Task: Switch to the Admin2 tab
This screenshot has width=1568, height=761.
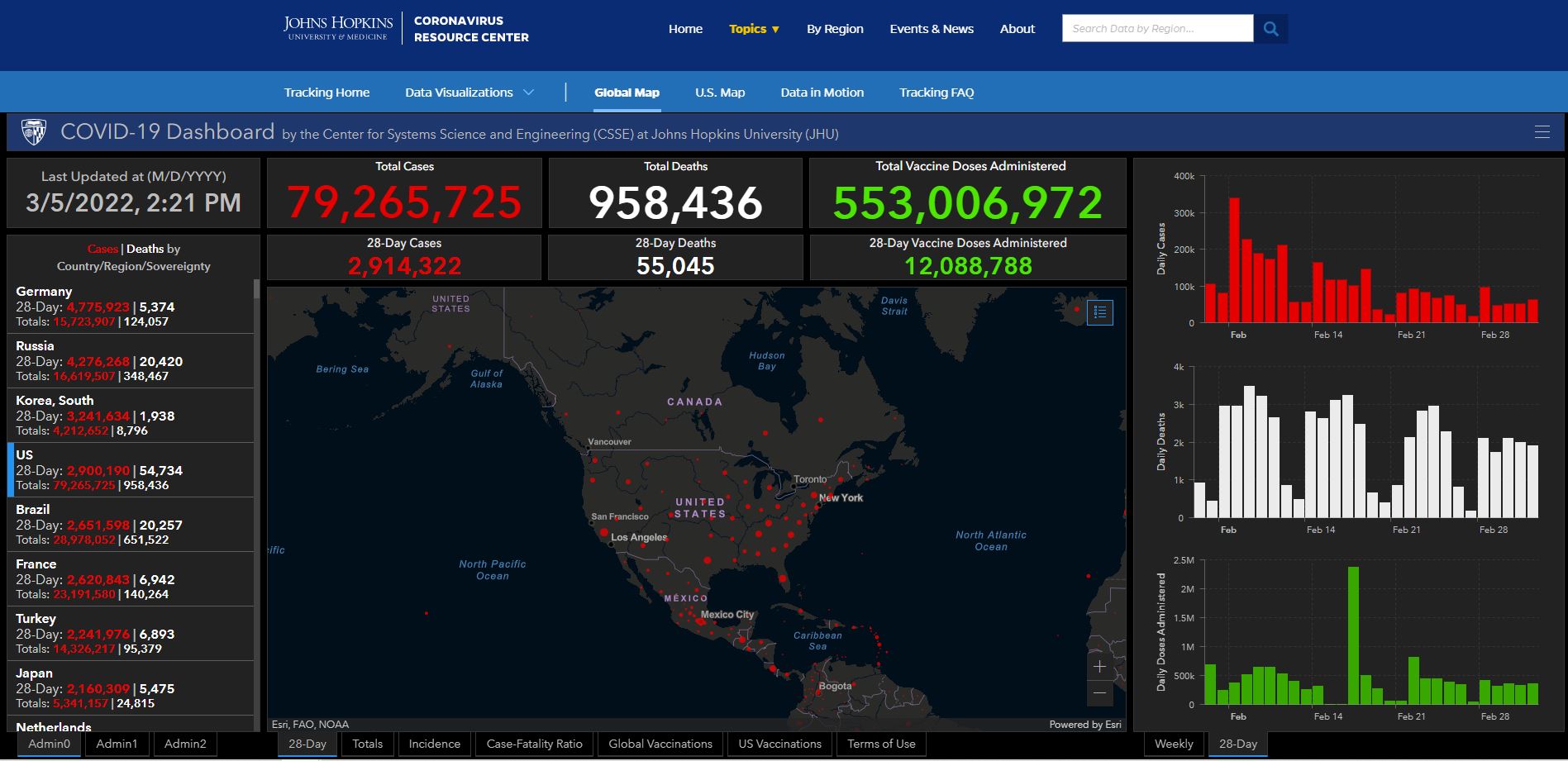Action: pyautogui.click(x=185, y=744)
